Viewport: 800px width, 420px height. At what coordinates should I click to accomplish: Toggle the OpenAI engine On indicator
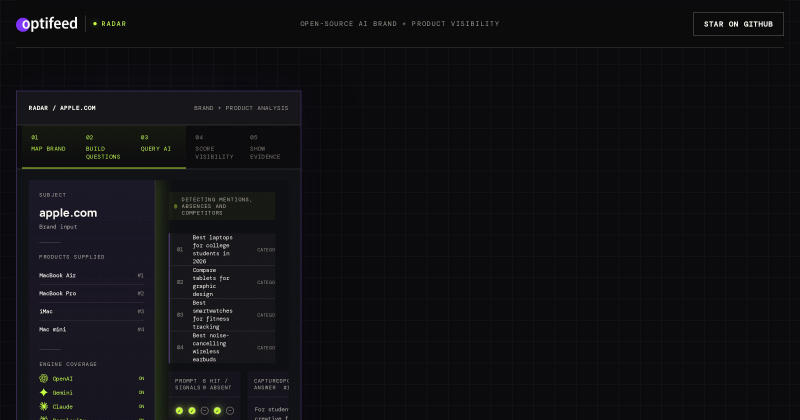pos(141,379)
